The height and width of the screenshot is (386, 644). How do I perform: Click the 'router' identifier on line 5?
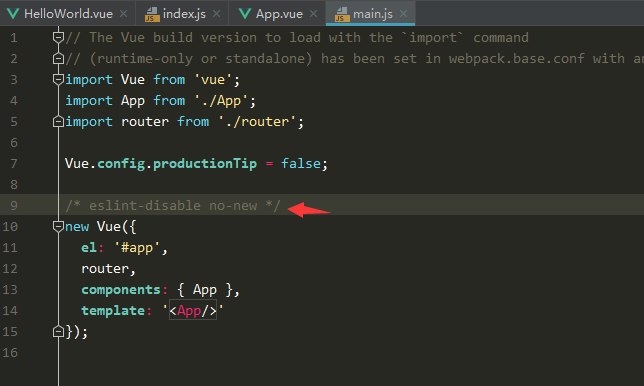click(145, 122)
